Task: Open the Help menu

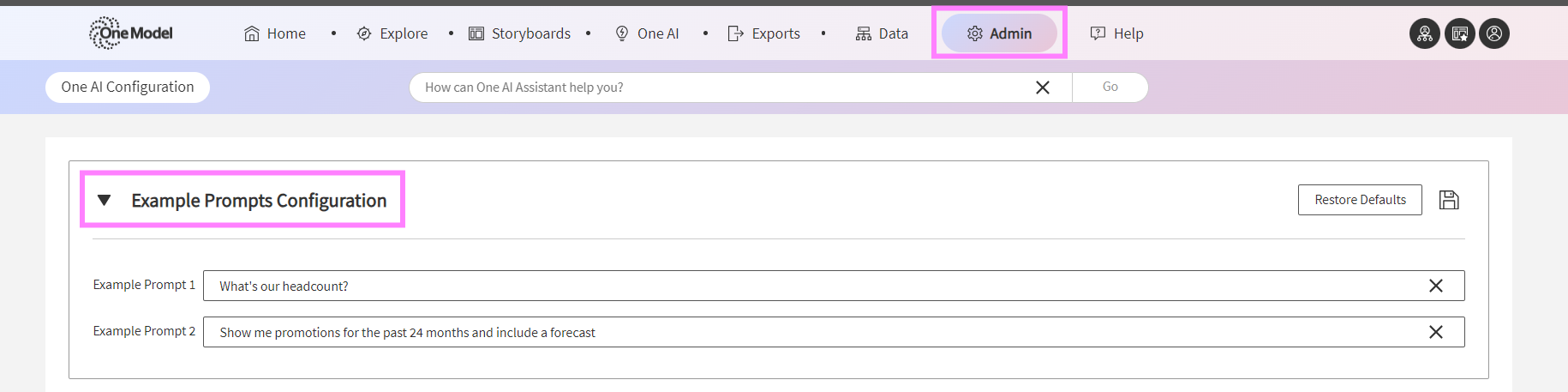Action: click(x=1116, y=33)
